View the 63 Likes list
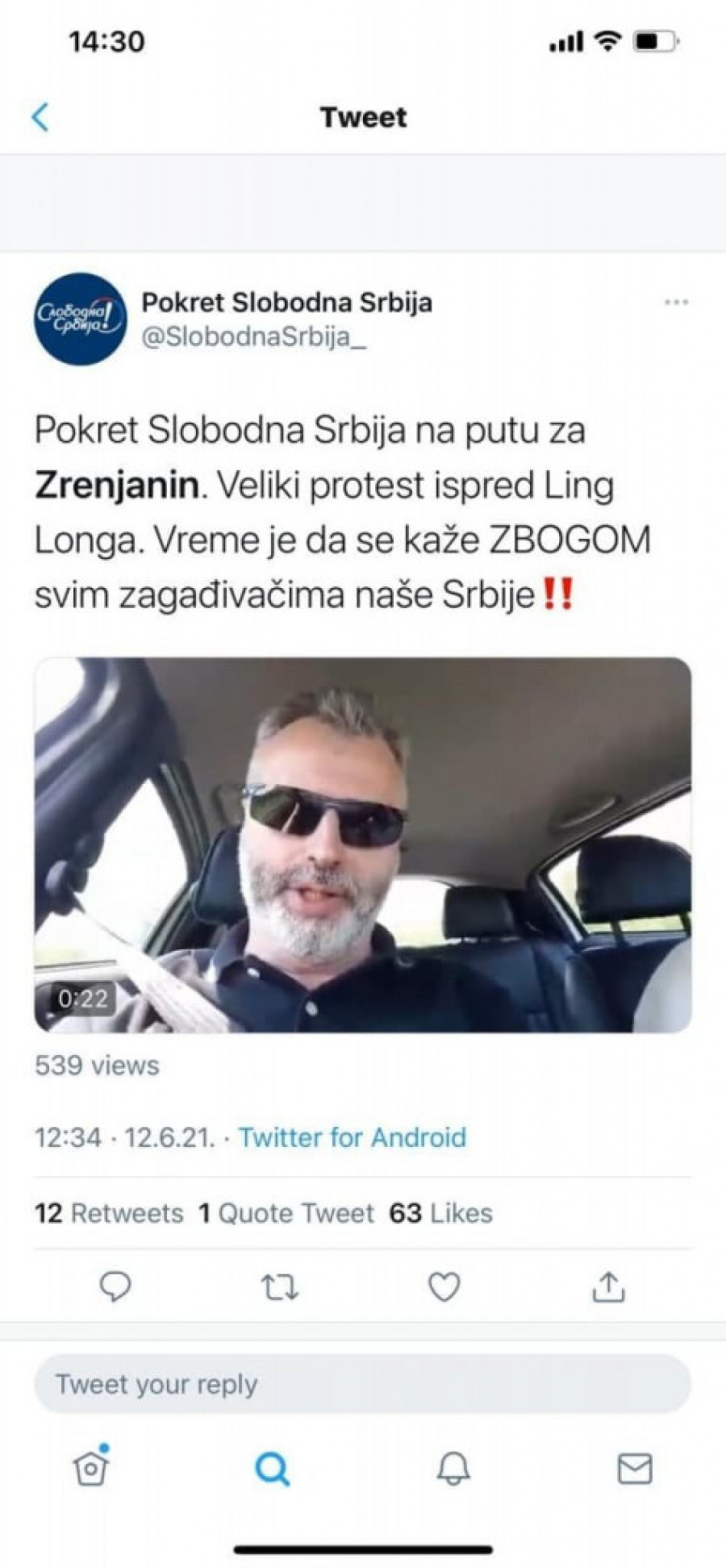The image size is (726, 1568). click(x=440, y=1213)
